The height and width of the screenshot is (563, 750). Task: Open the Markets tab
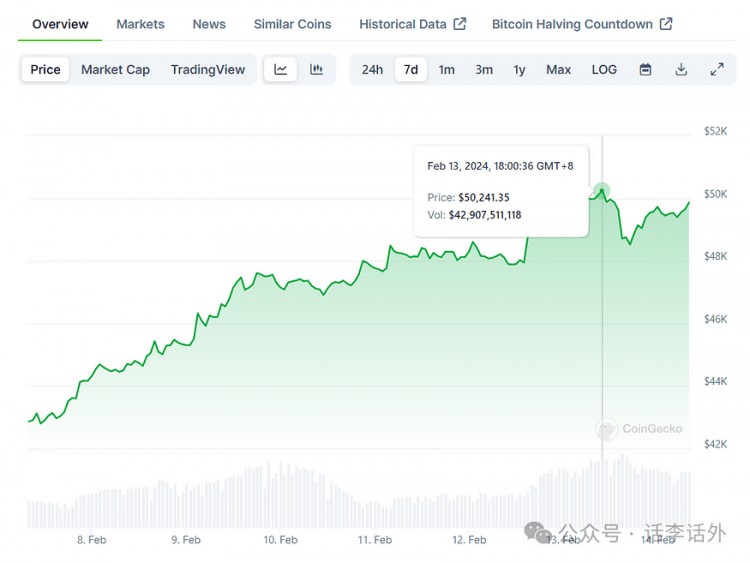pos(140,24)
